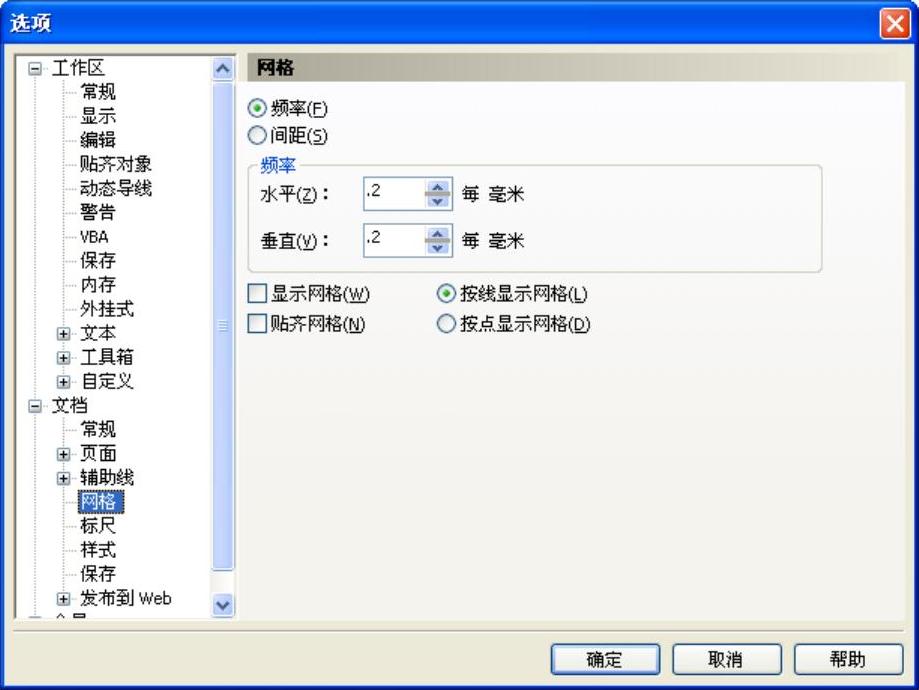Select 内存 in the tree
919x690 pixels.
[x=98, y=284]
